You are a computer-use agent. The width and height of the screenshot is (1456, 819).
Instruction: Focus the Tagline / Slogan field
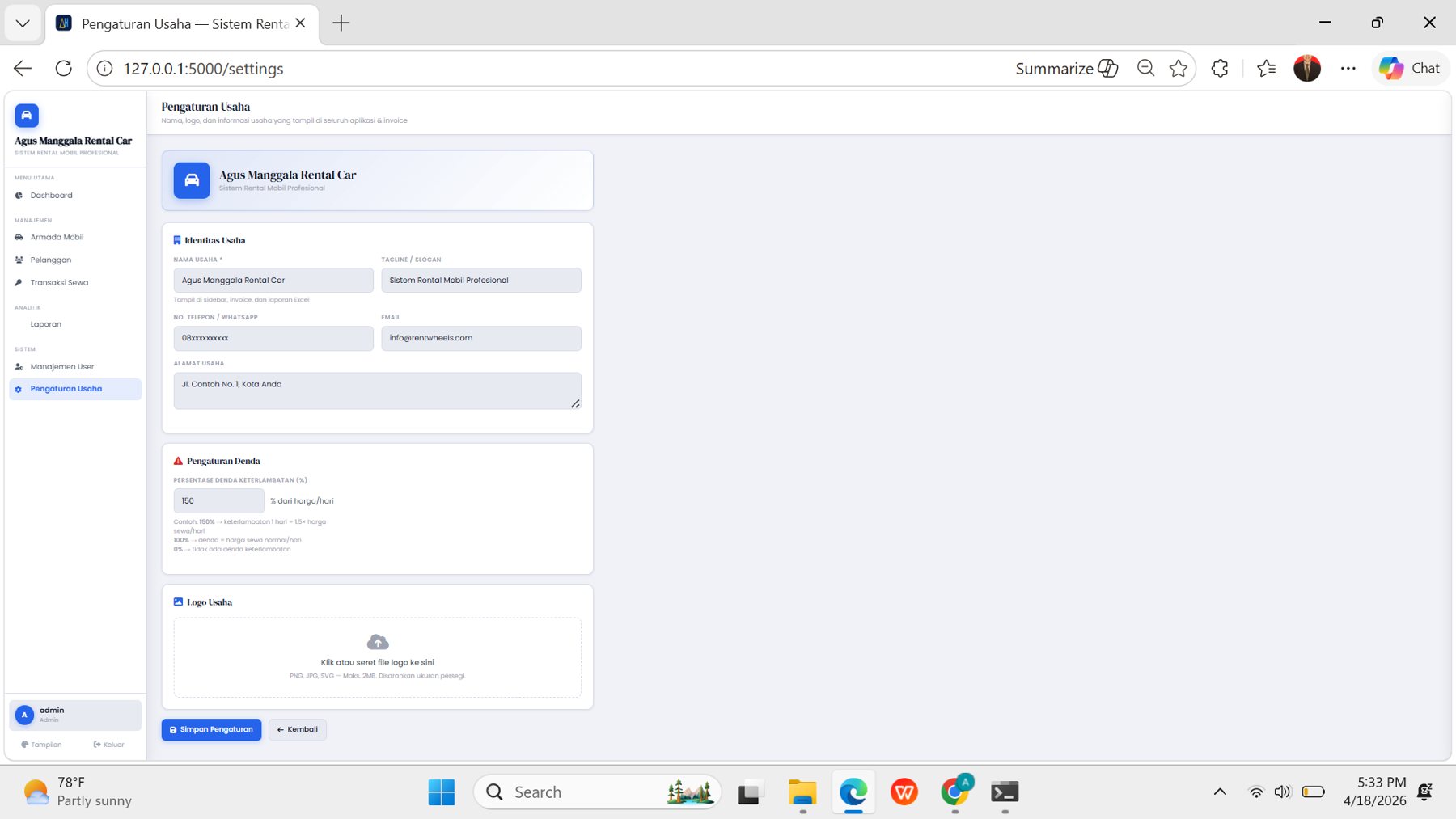pyautogui.click(x=480, y=281)
